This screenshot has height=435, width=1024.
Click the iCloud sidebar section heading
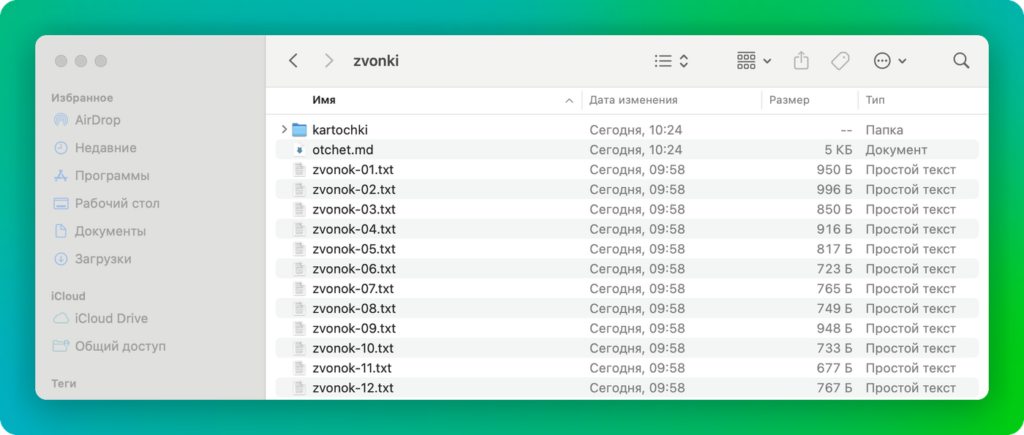(69, 296)
